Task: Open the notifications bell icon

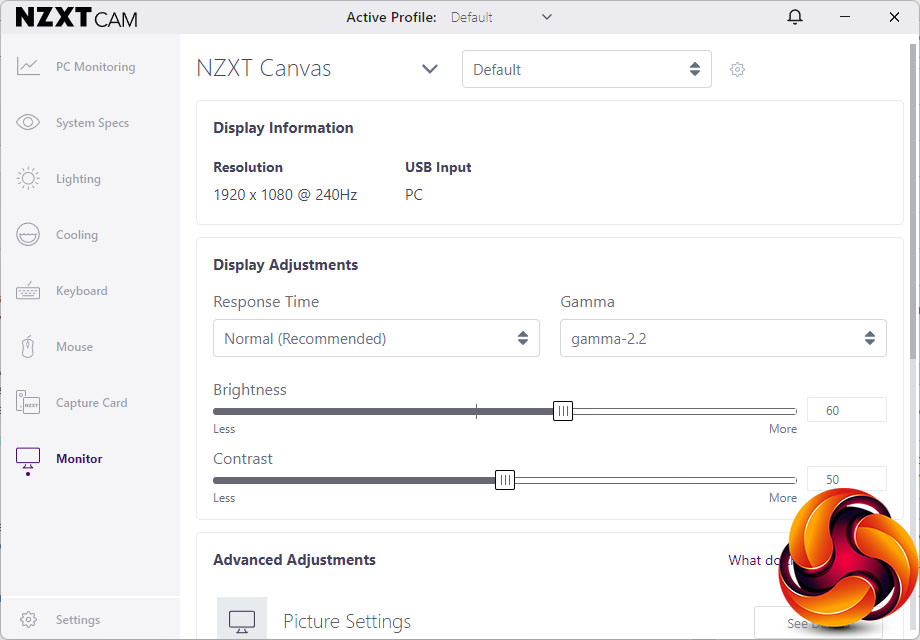Action: (x=795, y=17)
